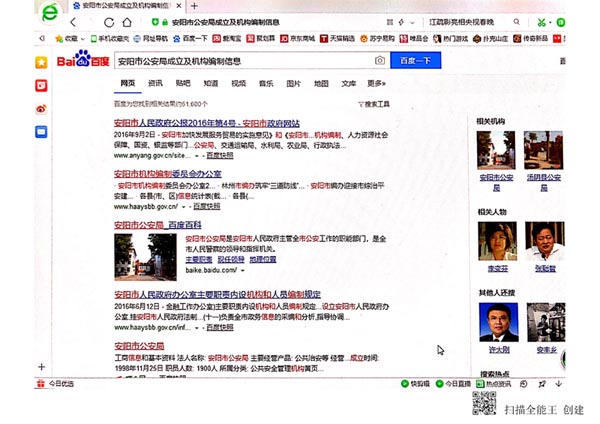Switch to the 资讯 search tab
Viewport: 600px width, 424px height.
(155, 84)
